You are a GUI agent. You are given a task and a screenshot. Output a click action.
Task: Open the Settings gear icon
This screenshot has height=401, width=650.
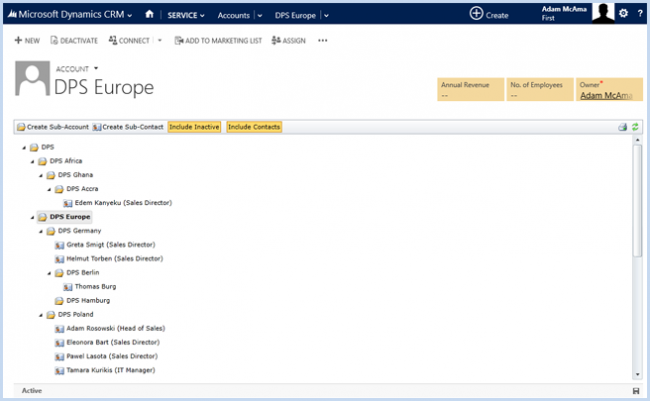tap(623, 14)
